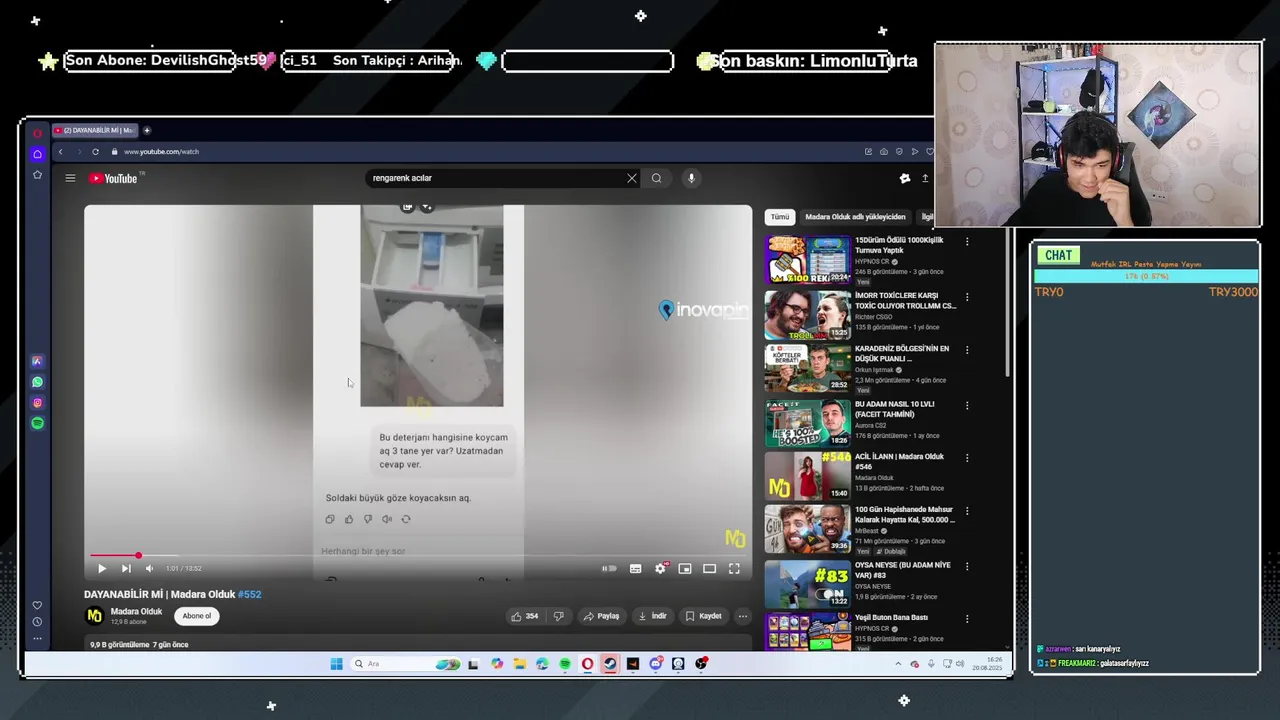This screenshot has height=720, width=1280.
Task: Open options for Yeşil Buton Bana Bastı video
Action: tap(967, 619)
